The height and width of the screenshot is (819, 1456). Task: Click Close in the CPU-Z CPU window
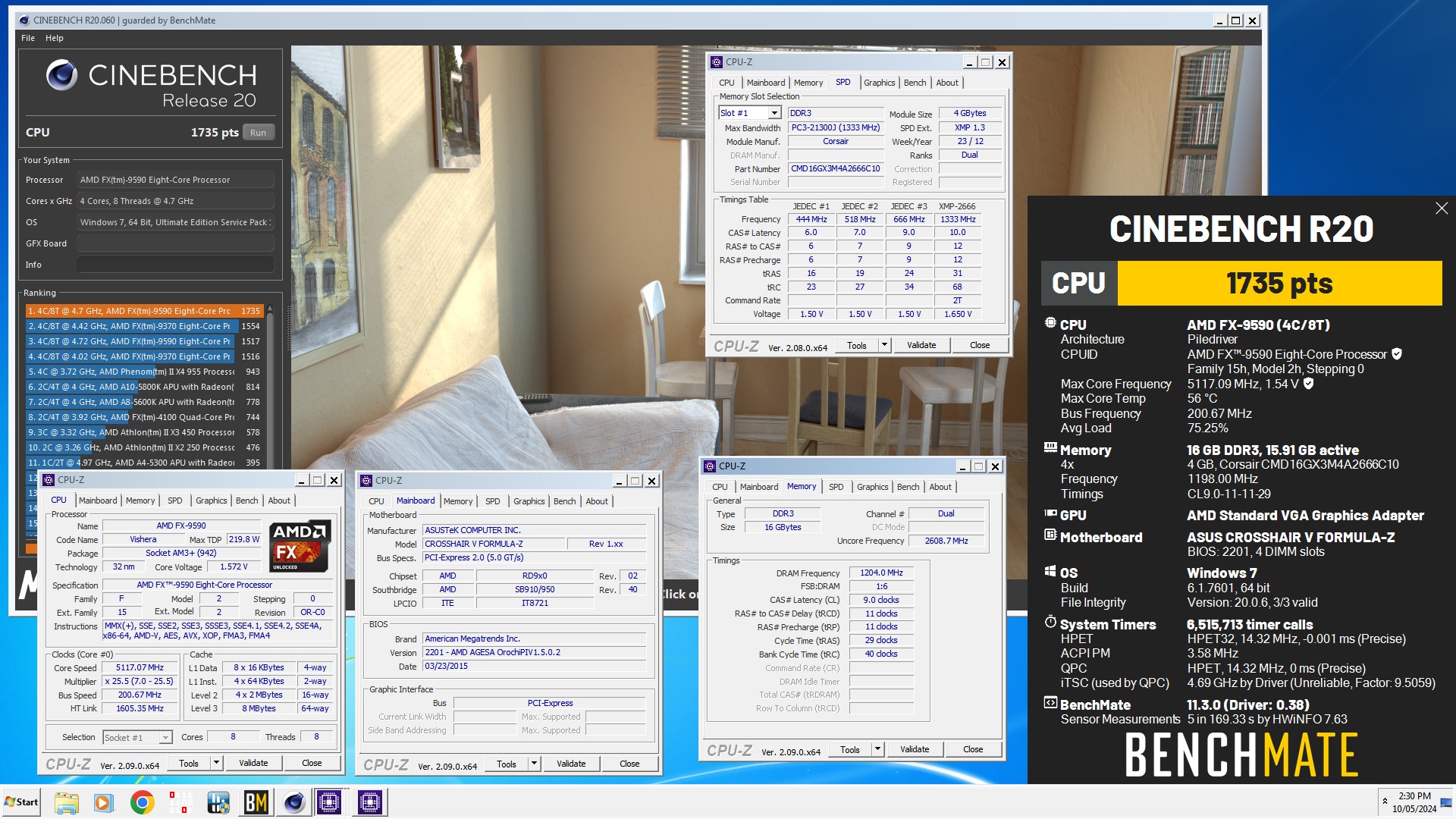[312, 763]
